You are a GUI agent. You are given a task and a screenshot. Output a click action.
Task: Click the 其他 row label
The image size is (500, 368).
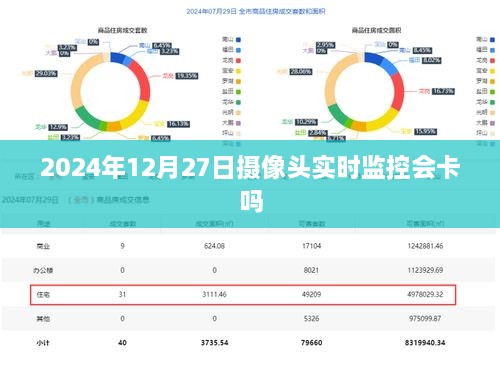click(43, 319)
